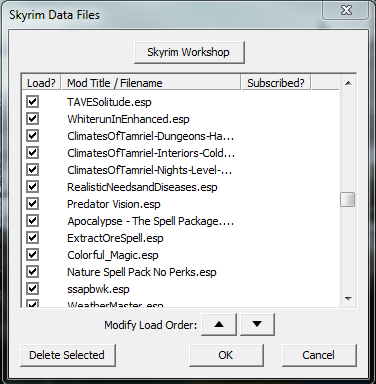Select the ssapbwk.esp entry
Screen dimensions: 376x384
(x=98, y=289)
